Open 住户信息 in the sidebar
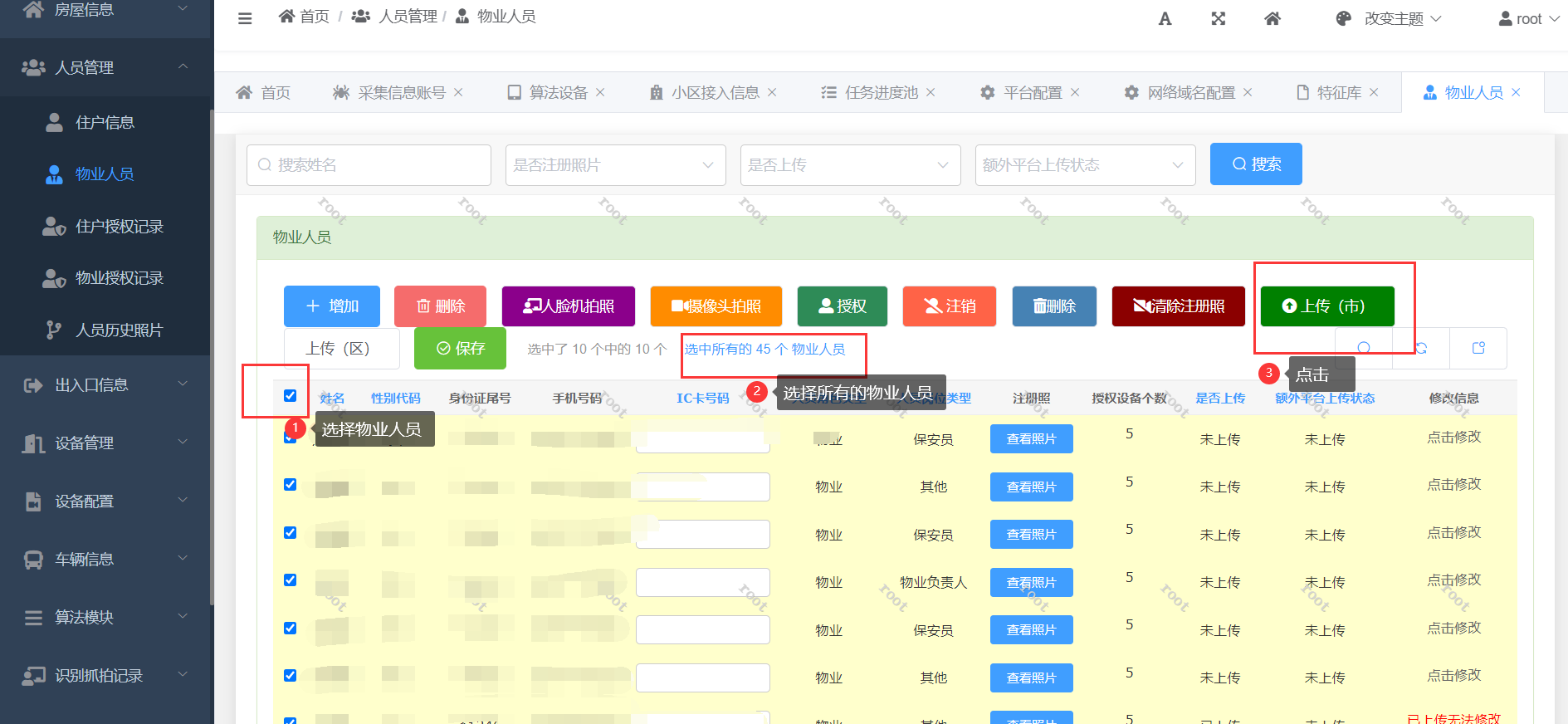The height and width of the screenshot is (724, 1568). (105, 123)
